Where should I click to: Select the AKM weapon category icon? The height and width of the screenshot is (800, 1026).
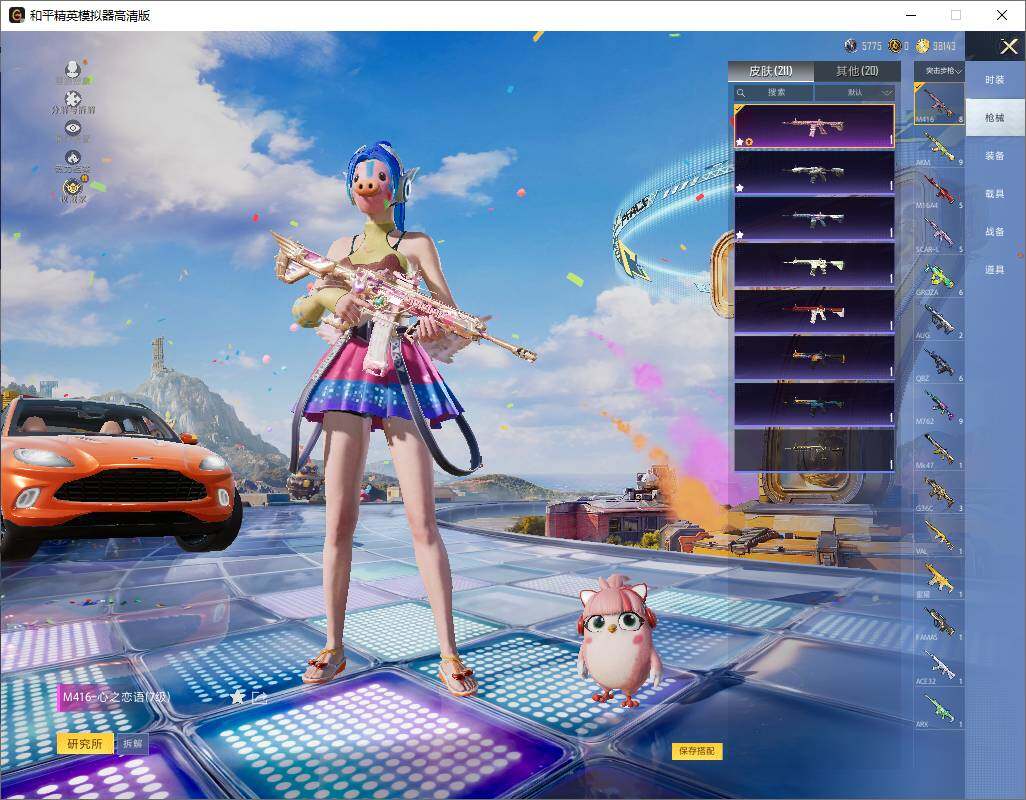(939, 146)
